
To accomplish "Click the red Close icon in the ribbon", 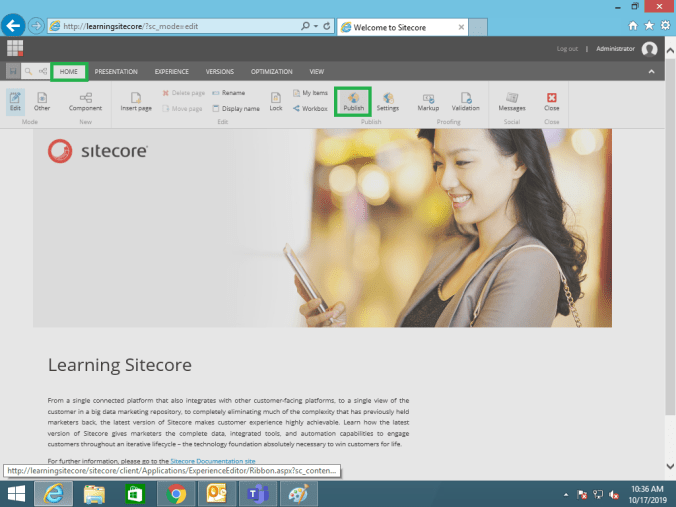I will [551, 100].
